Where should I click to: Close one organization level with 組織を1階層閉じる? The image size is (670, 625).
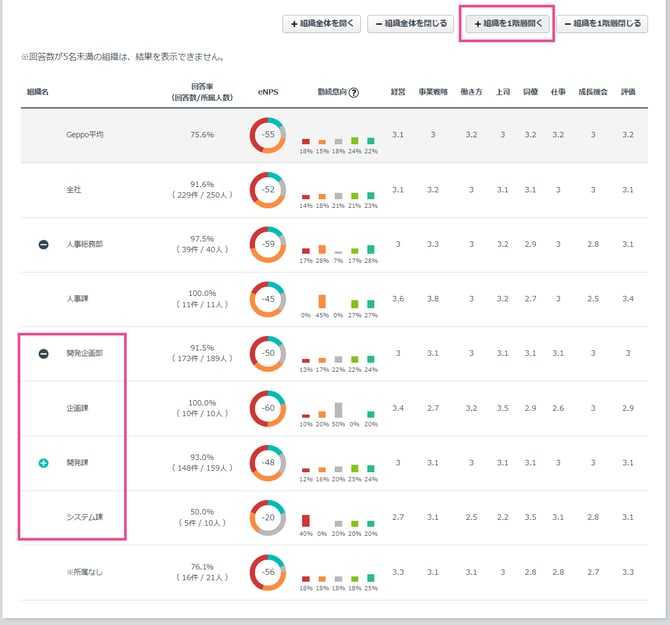[602, 24]
